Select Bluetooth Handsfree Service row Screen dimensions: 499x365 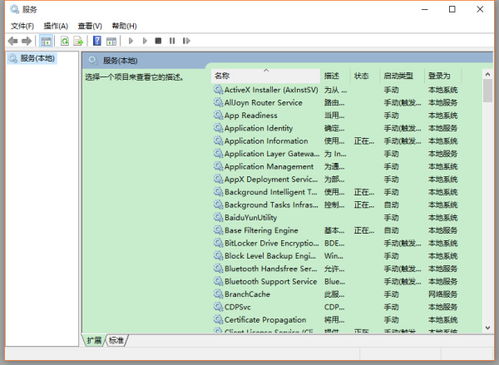pyautogui.click(x=336, y=269)
